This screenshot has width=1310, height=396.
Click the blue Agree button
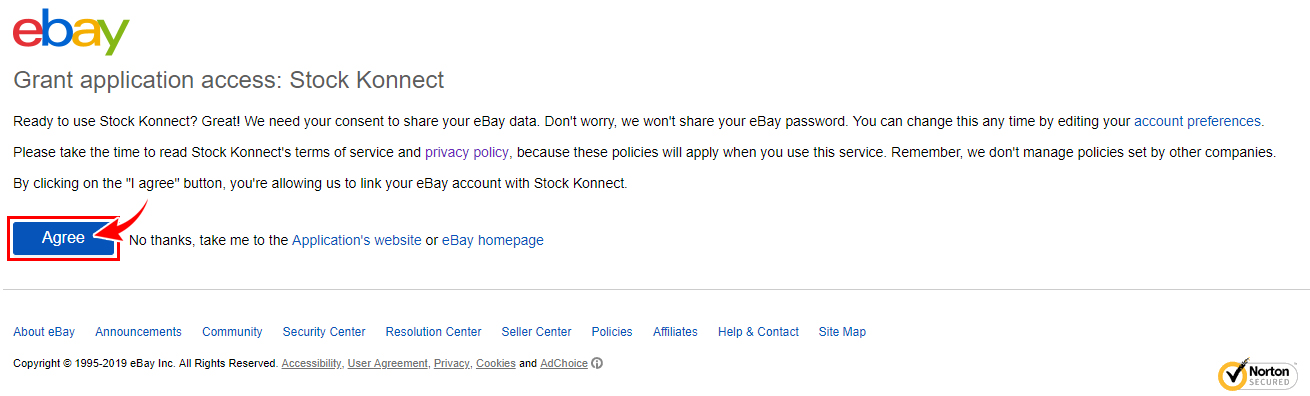tap(63, 239)
